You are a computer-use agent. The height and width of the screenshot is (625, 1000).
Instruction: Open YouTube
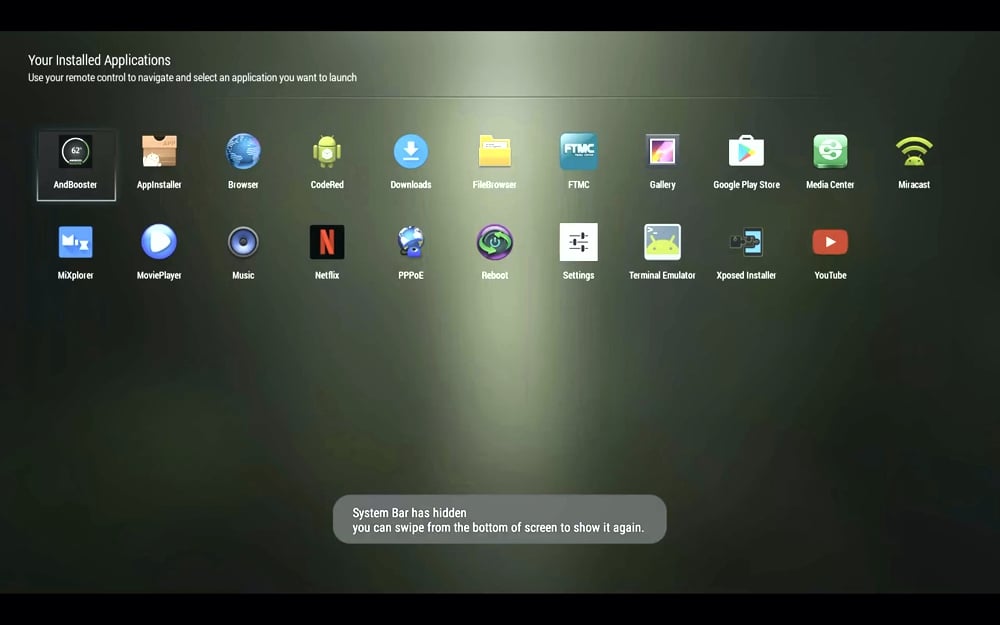point(829,244)
